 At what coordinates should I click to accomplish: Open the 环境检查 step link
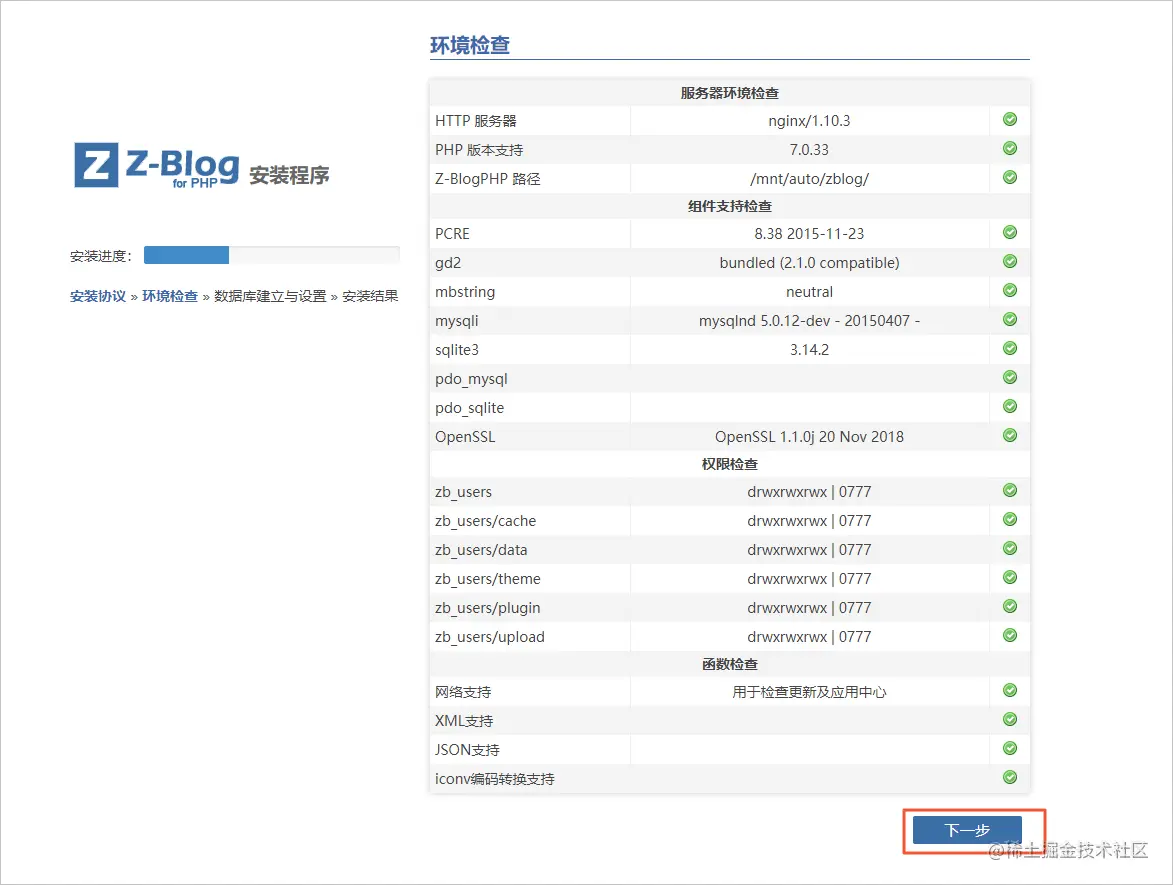pyautogui.click(x=170, y=296)
